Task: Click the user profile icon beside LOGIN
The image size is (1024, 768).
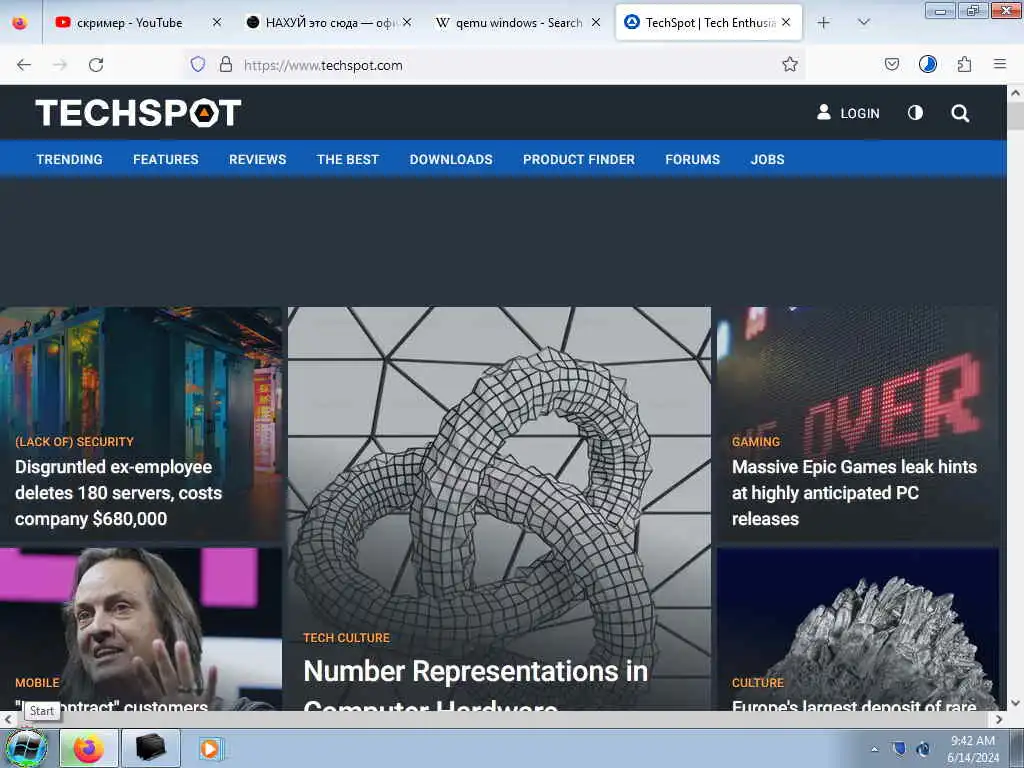Action: [824, 112]
